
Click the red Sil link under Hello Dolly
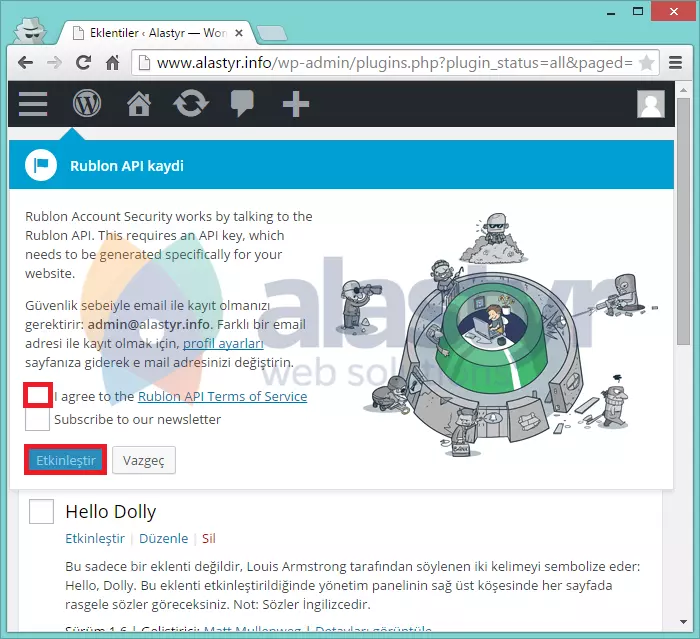tap(208, 539)
